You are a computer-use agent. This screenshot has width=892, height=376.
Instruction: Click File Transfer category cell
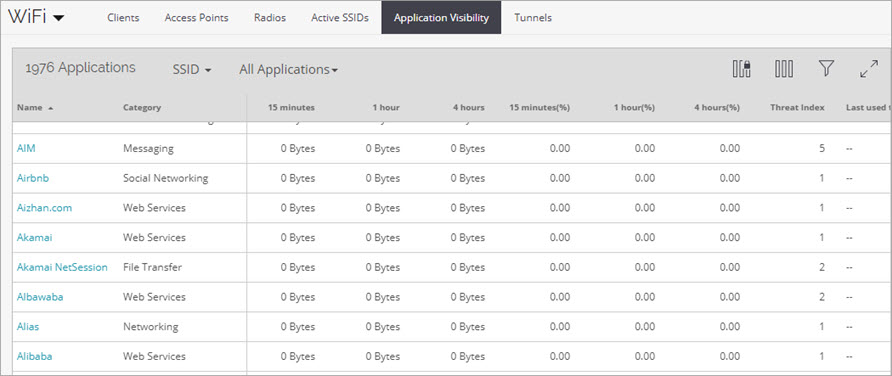pos(152,267)
